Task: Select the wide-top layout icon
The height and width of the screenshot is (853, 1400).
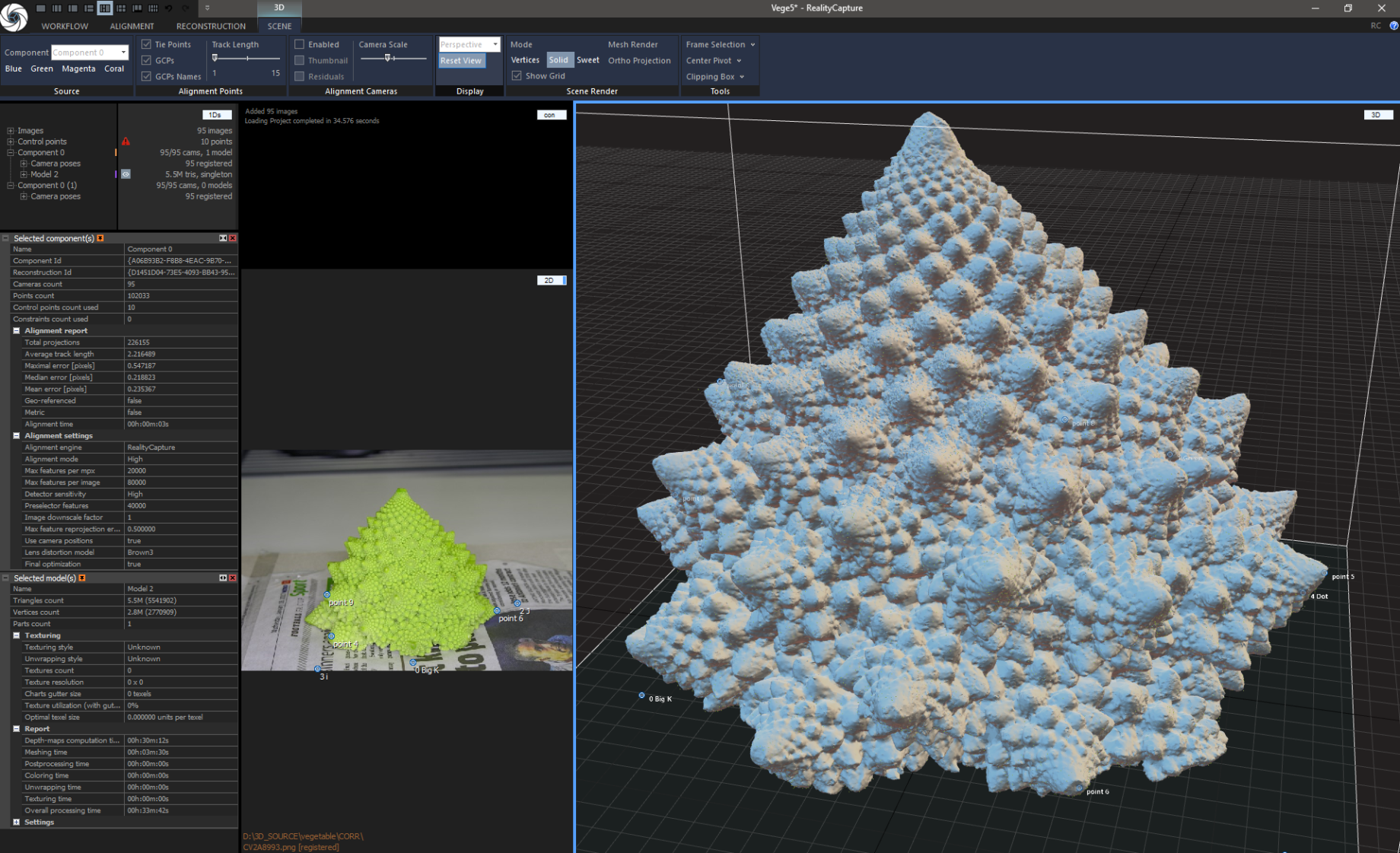Action: click(x=137, y=8)
